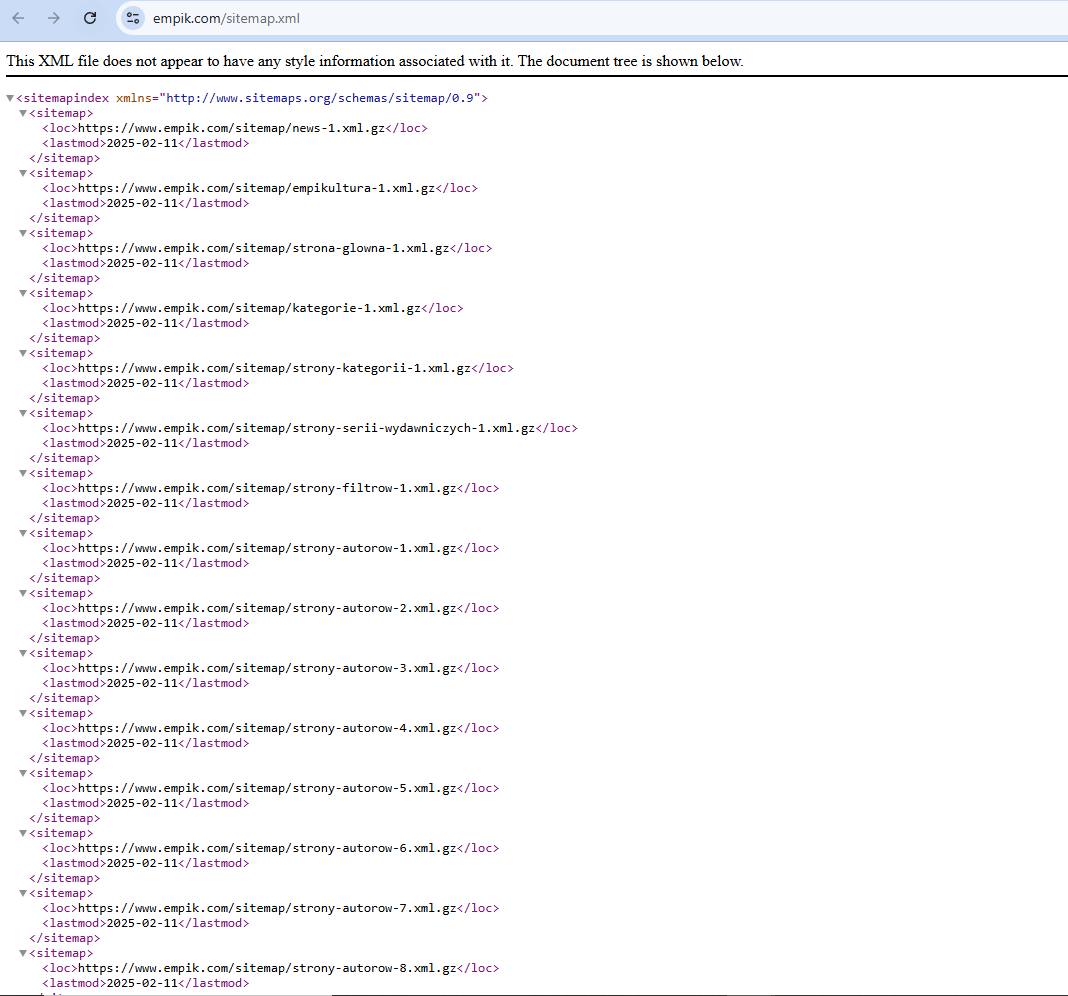Go back to the previous page
1068x996 pixels.
[18, 18]
